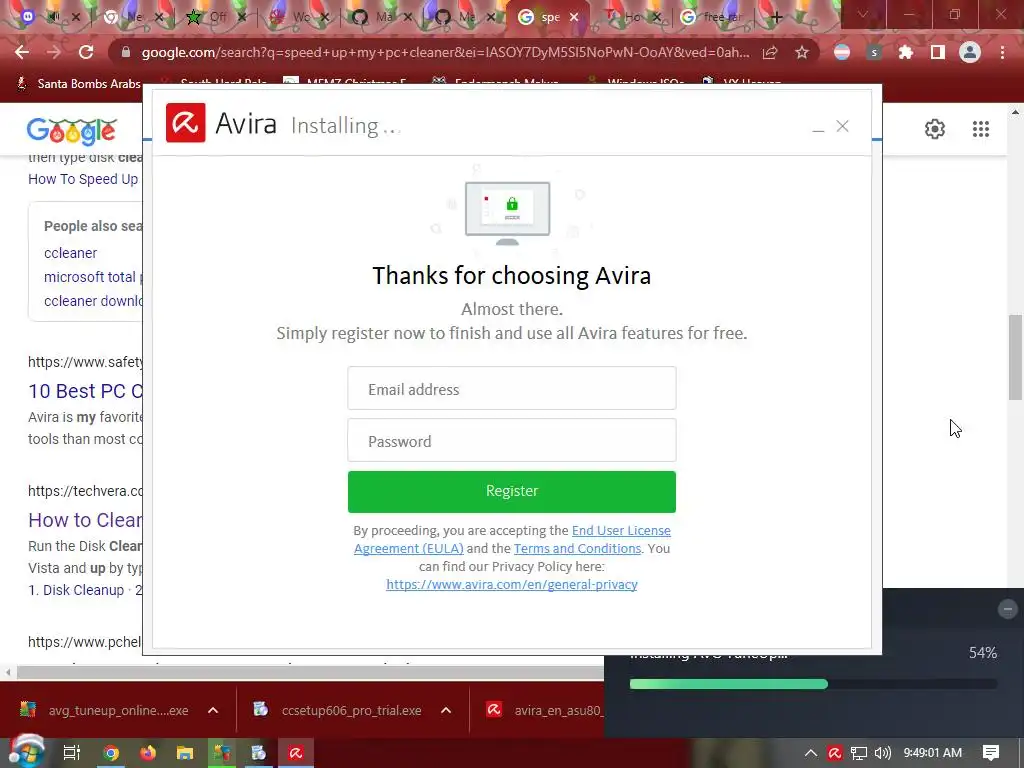Open Google search settings gear
This screenshot has width=1024, height=768.
point(935,129)
